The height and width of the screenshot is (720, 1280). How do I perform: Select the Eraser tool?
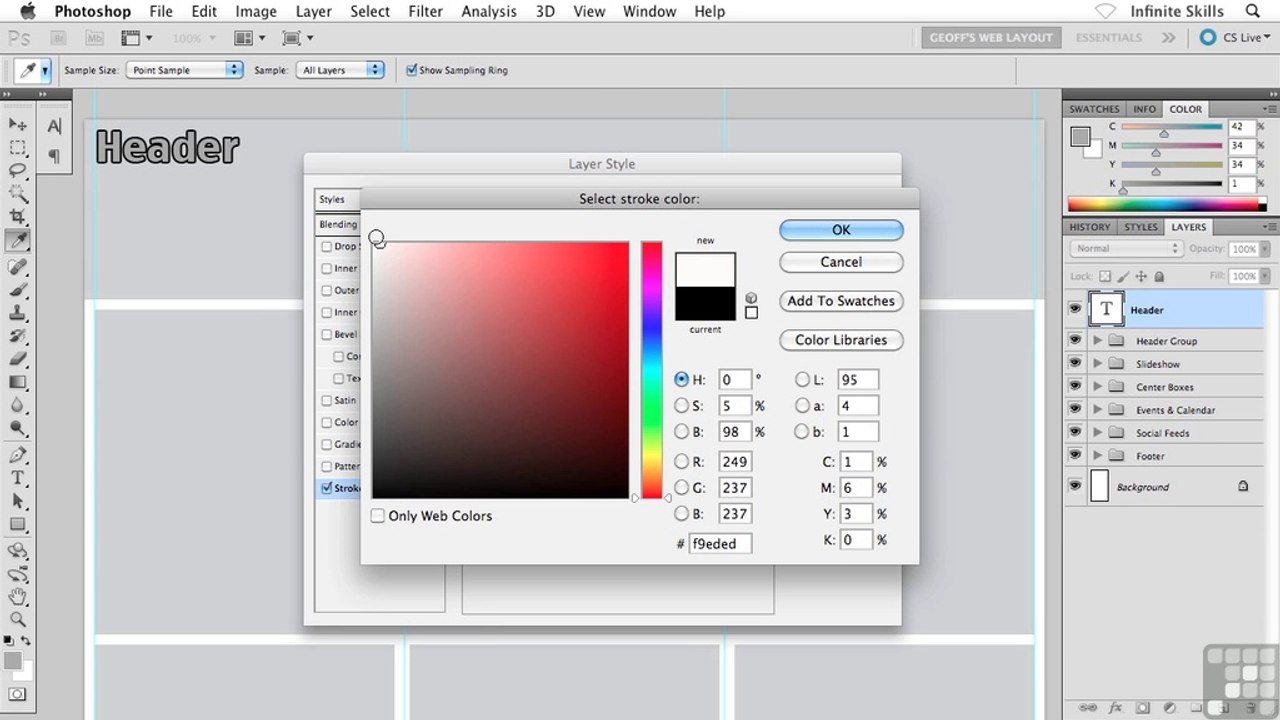tap(18, 358)
